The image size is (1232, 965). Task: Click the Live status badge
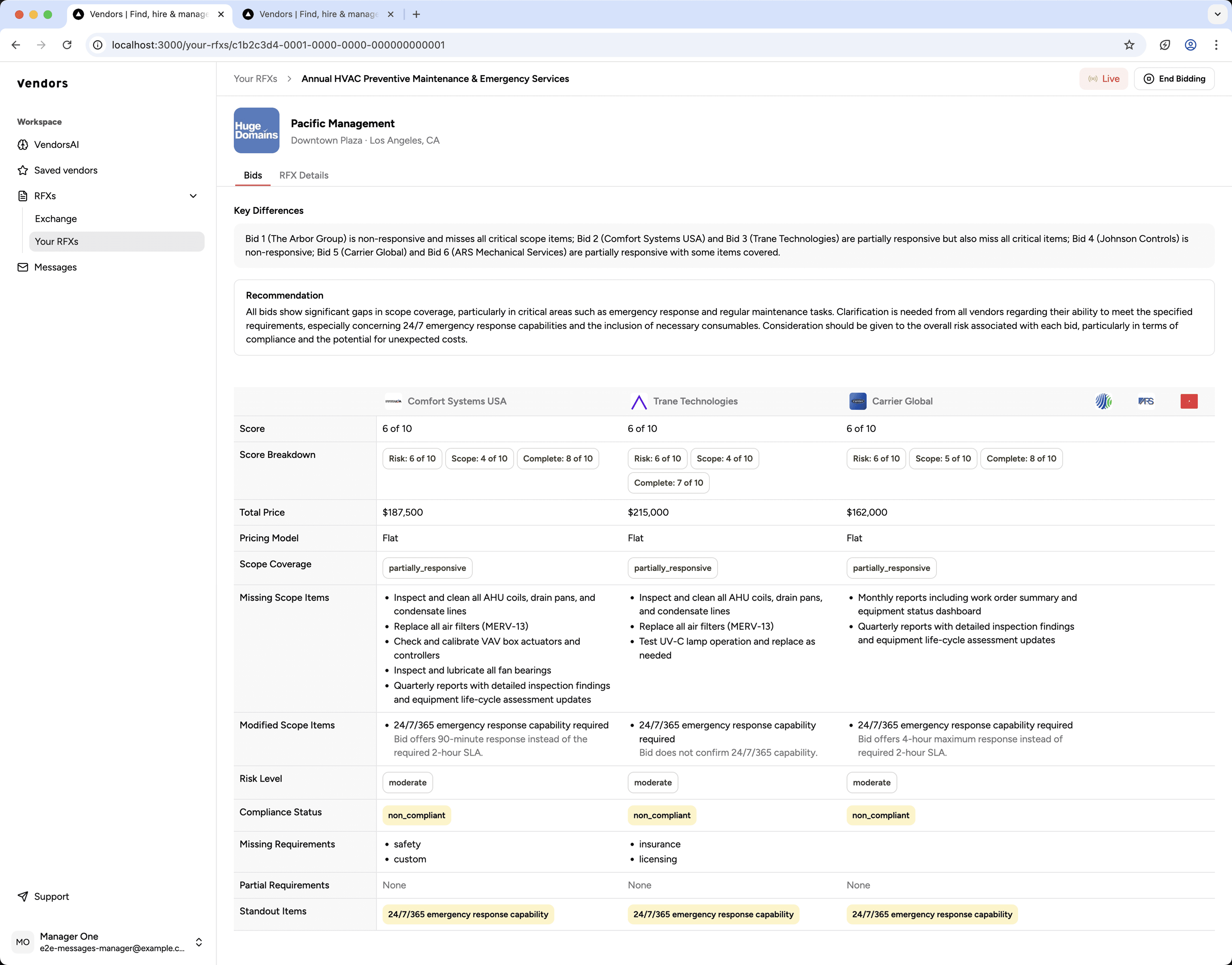pos(1103,78)
